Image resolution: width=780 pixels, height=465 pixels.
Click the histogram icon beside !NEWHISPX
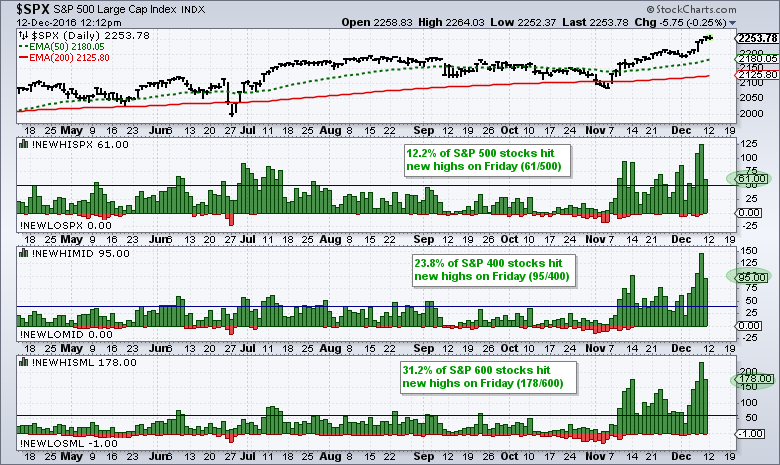[x=23, y=144]
